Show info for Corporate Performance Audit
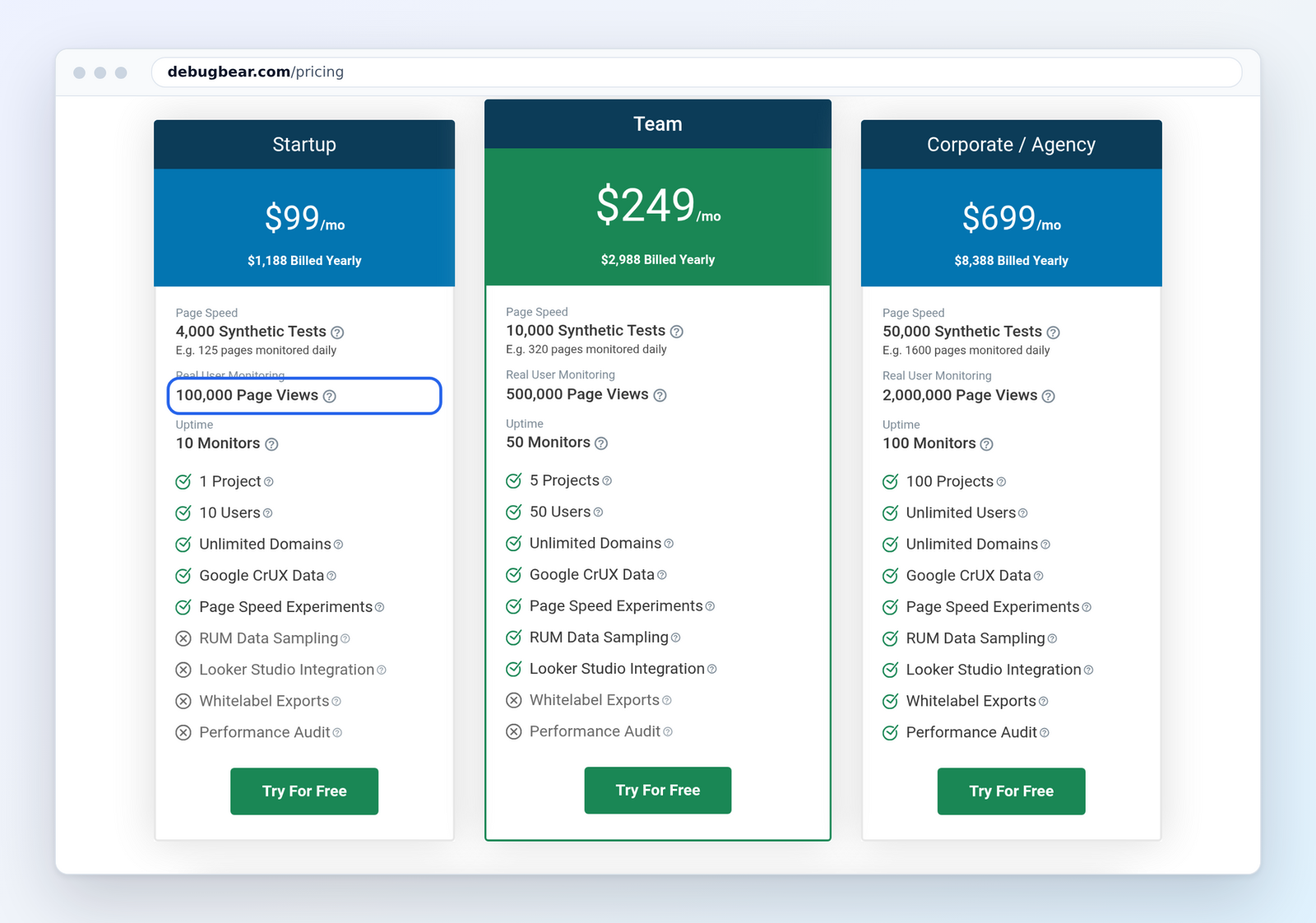The height and width of the screenshot is (923, 1316). pyautogui.click(x=1045, y=733)
